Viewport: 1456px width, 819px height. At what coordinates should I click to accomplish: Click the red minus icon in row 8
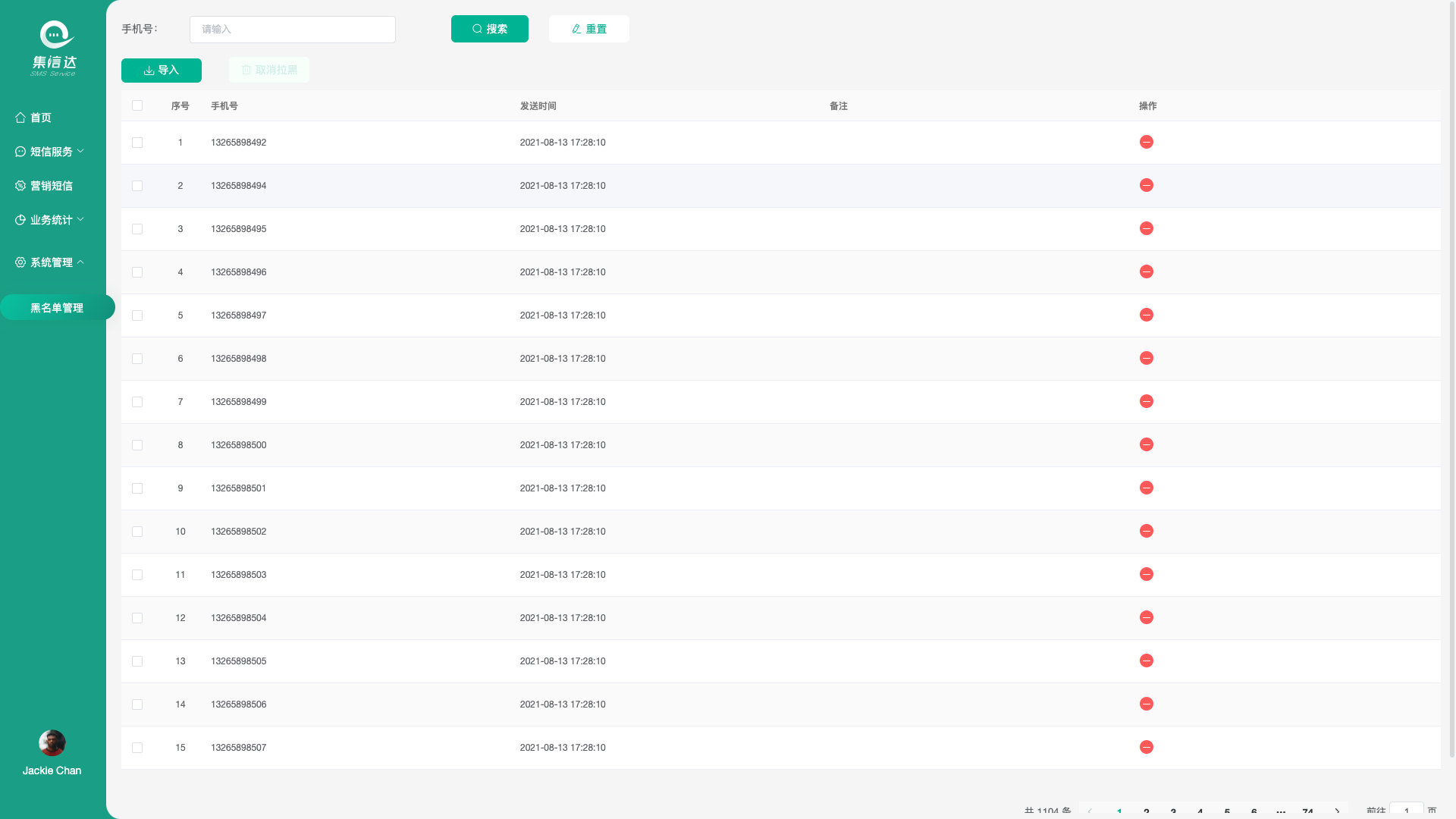coord(1146,445)
